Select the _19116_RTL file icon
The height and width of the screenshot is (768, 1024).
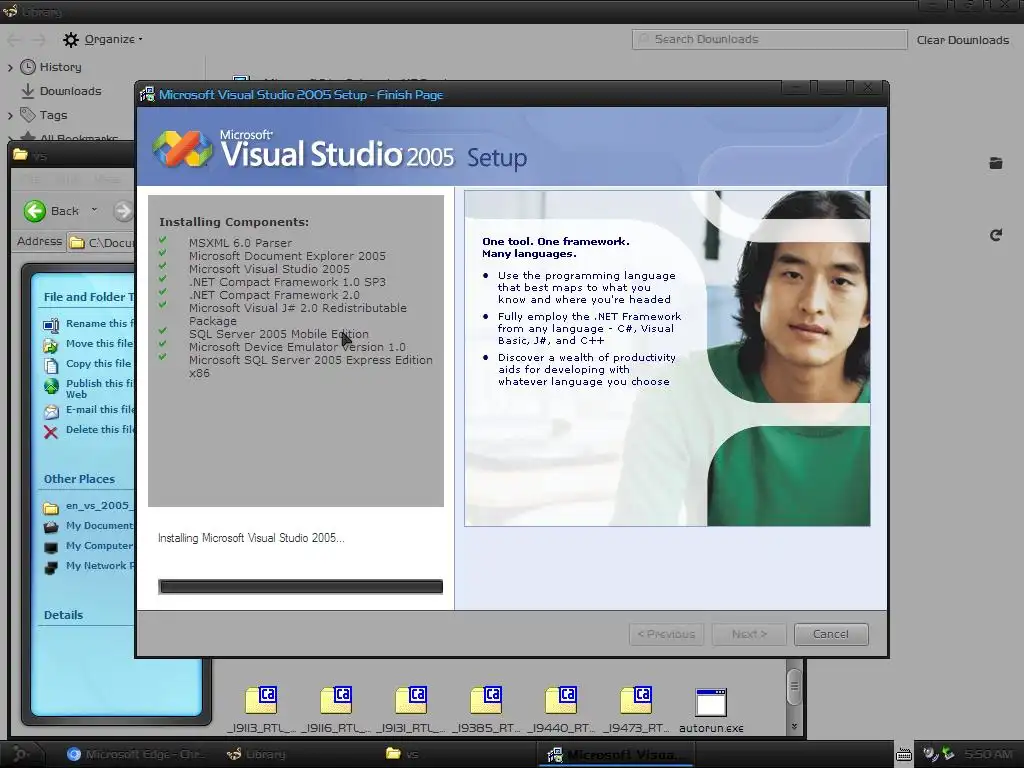point(336,701)
